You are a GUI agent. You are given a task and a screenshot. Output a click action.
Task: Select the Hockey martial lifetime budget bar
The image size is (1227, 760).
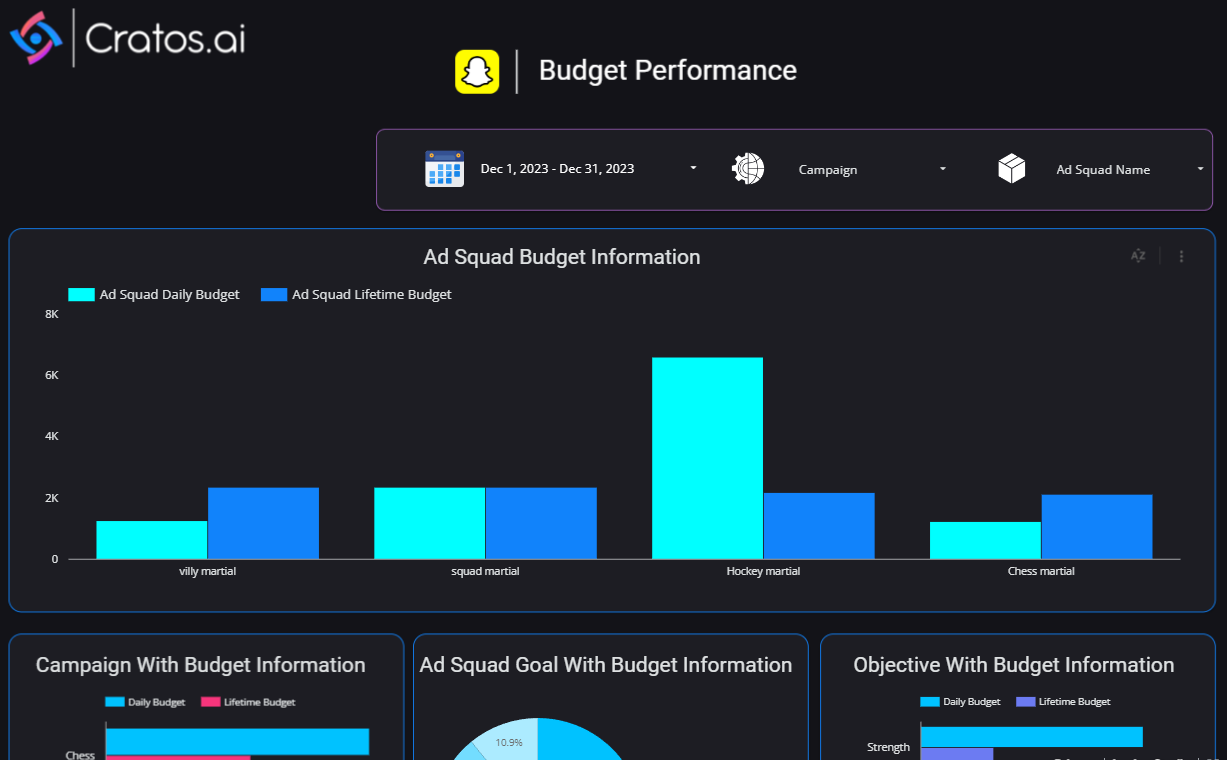pyautogui.click(x=819, y=526)
